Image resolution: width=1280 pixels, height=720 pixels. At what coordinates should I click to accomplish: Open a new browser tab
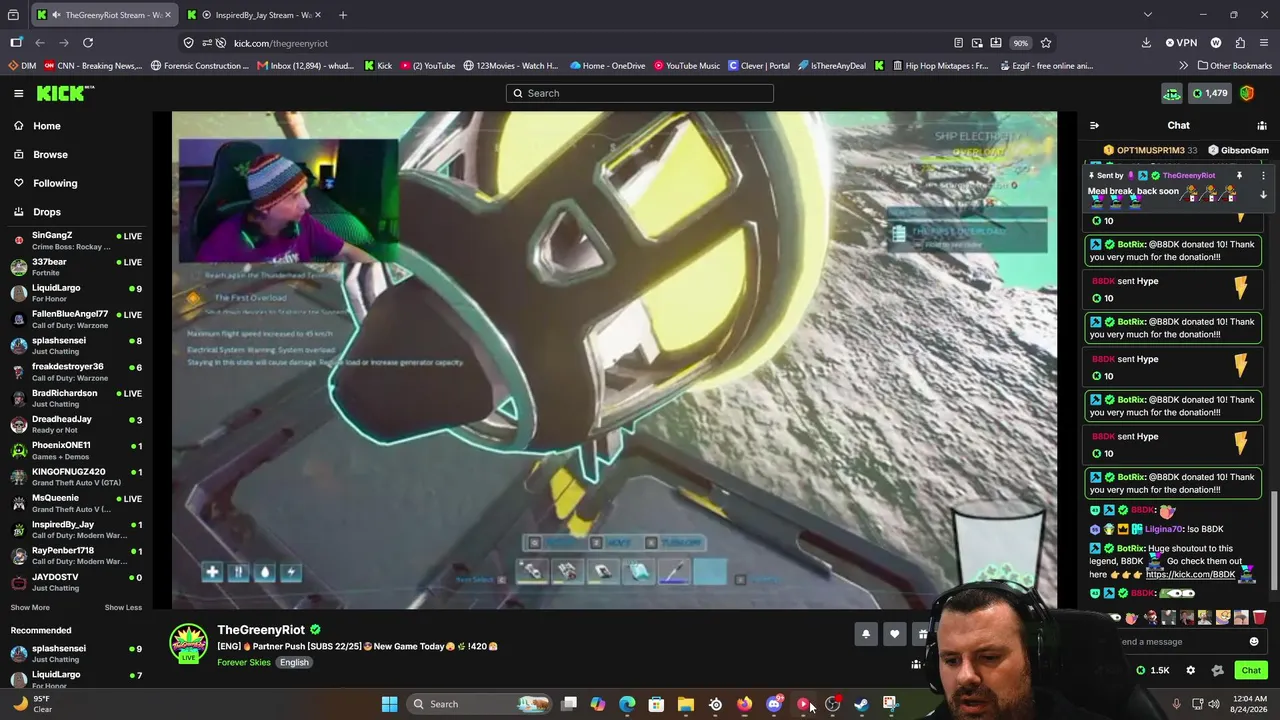pyautogui.click(x=343, y=15)
